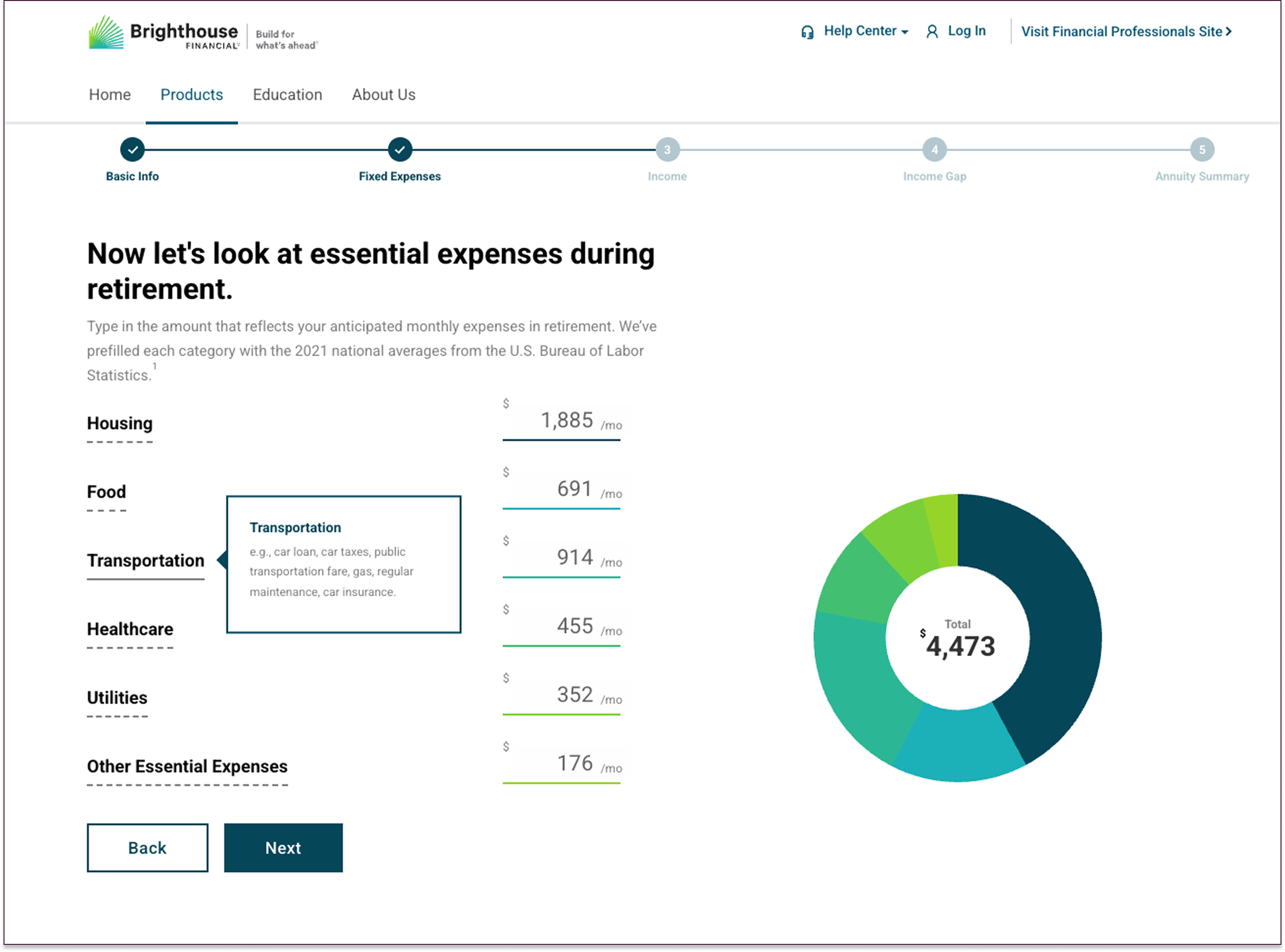Expand the Help Center dropdown arrow
Viewport: 1285px width, 952px height.
905,32
